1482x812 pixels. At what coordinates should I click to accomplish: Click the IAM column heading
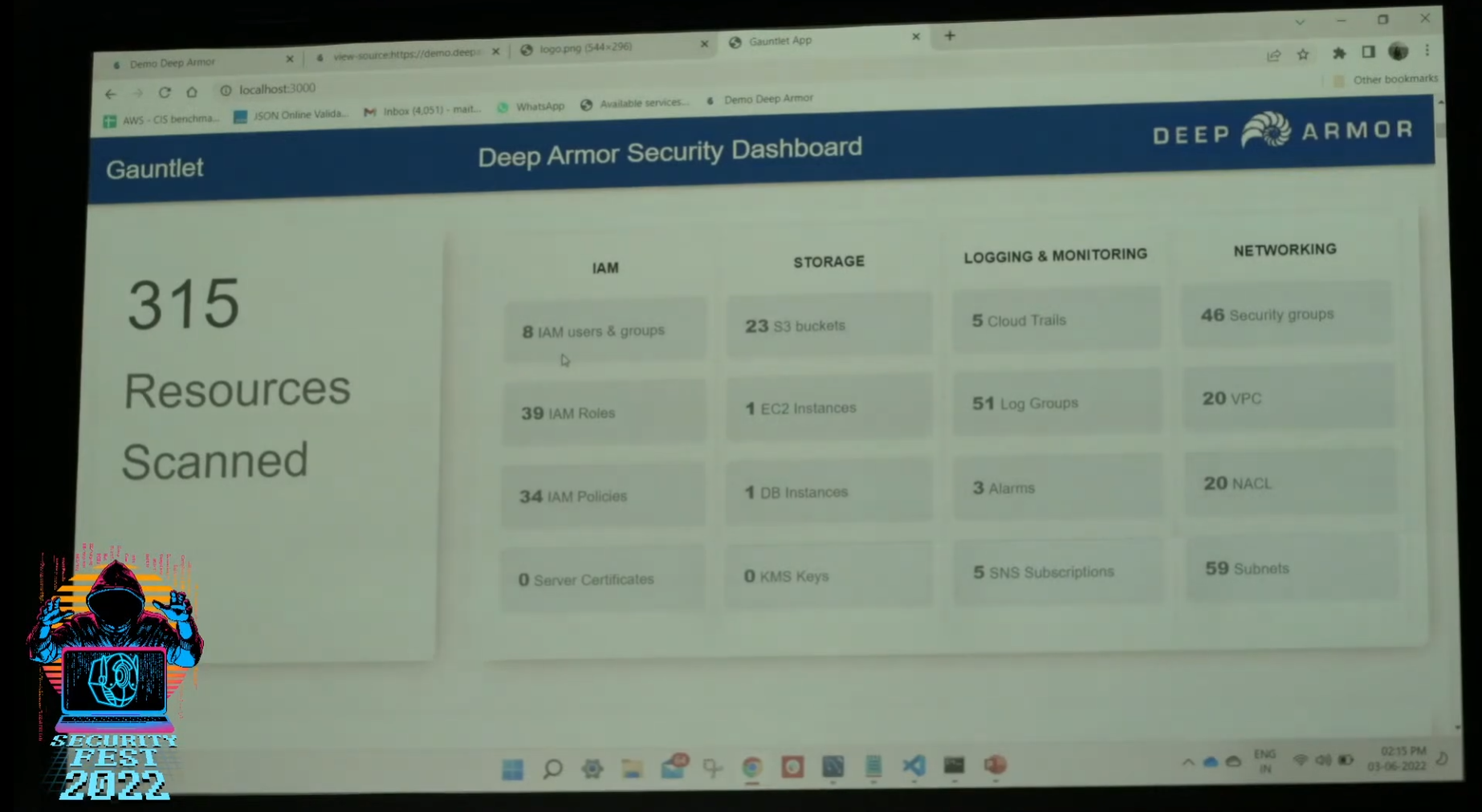pyautogui.click(x=605, y=268)
